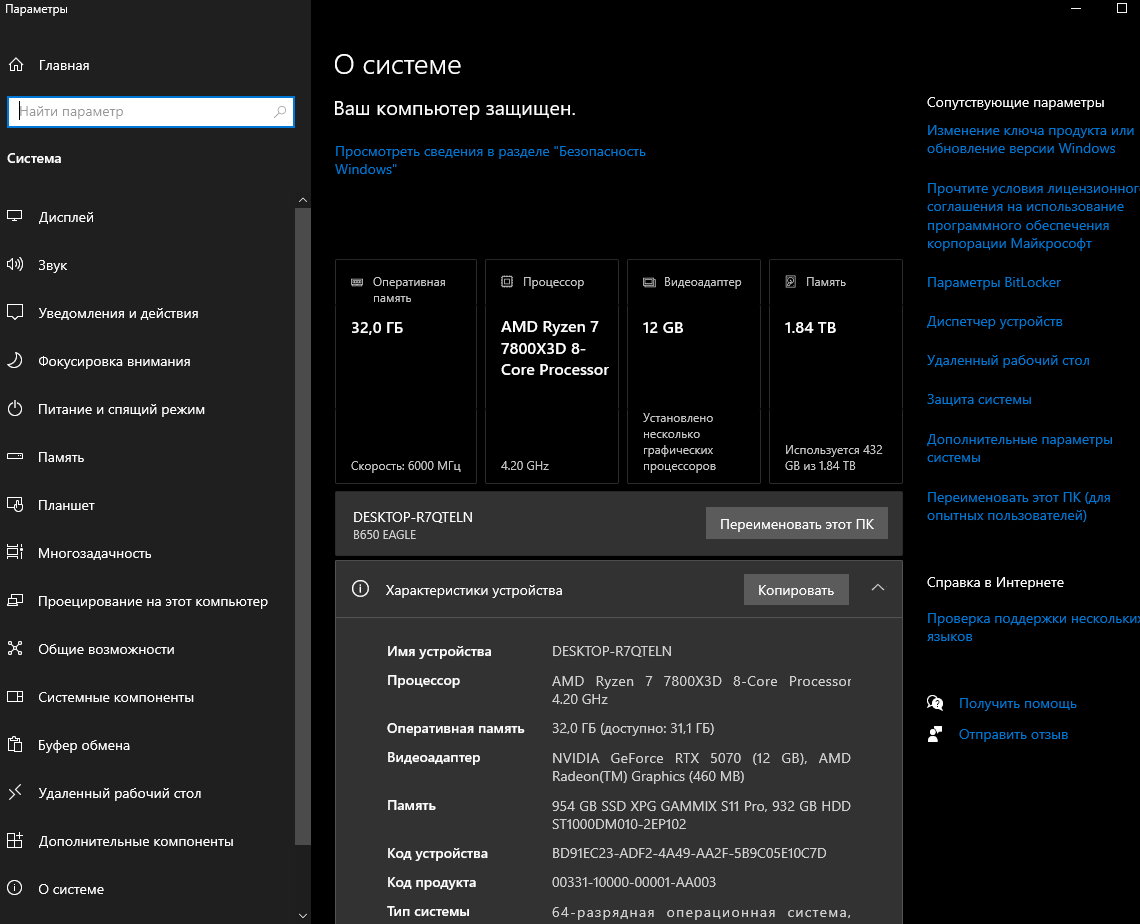Click the search magnifier icon in search box
This screenshot has height=924, width=1140.
[x=280, y=112]
